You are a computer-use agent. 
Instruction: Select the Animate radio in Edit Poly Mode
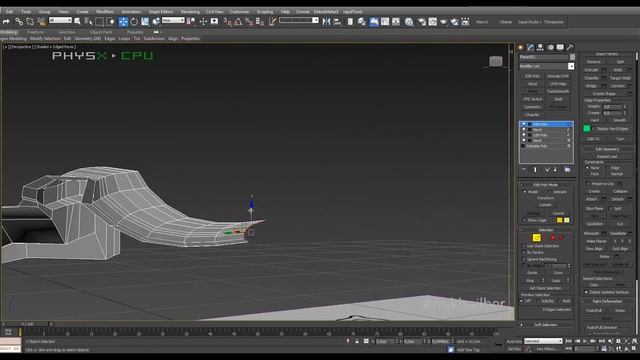pos(549,192)
